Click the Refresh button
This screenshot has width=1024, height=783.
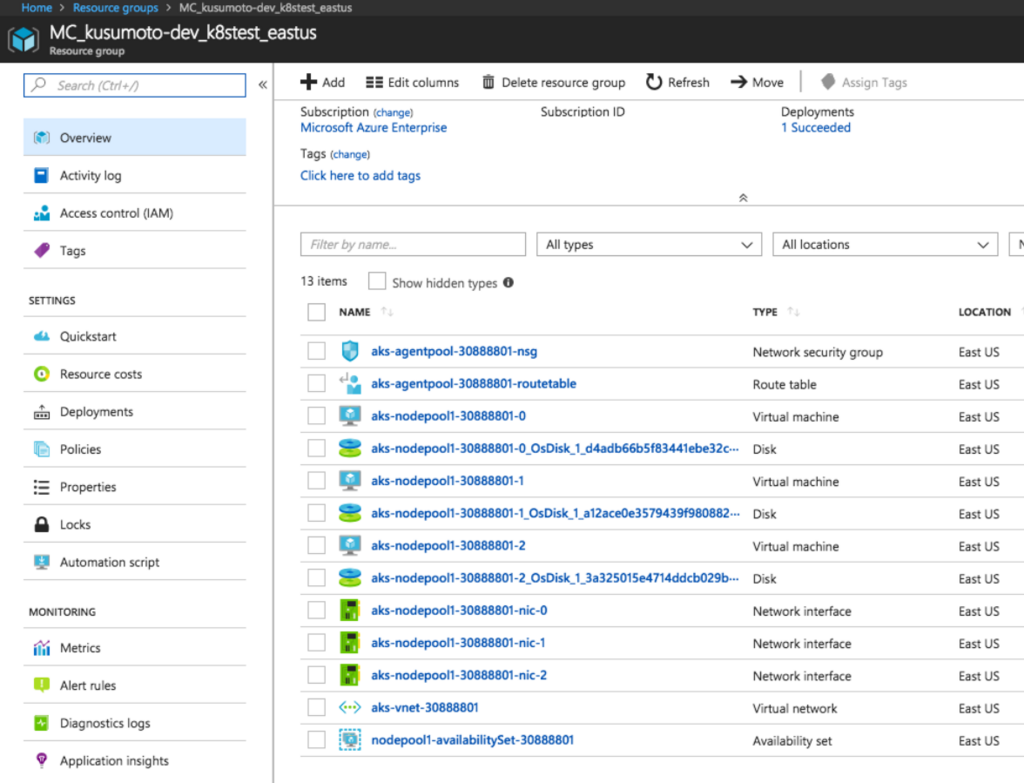click(x=677, y=82)
